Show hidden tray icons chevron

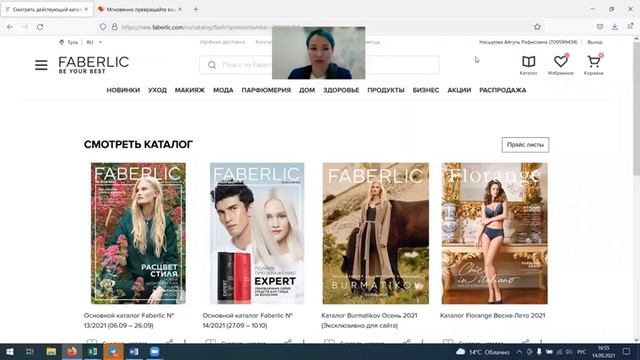tap(519, 352)
